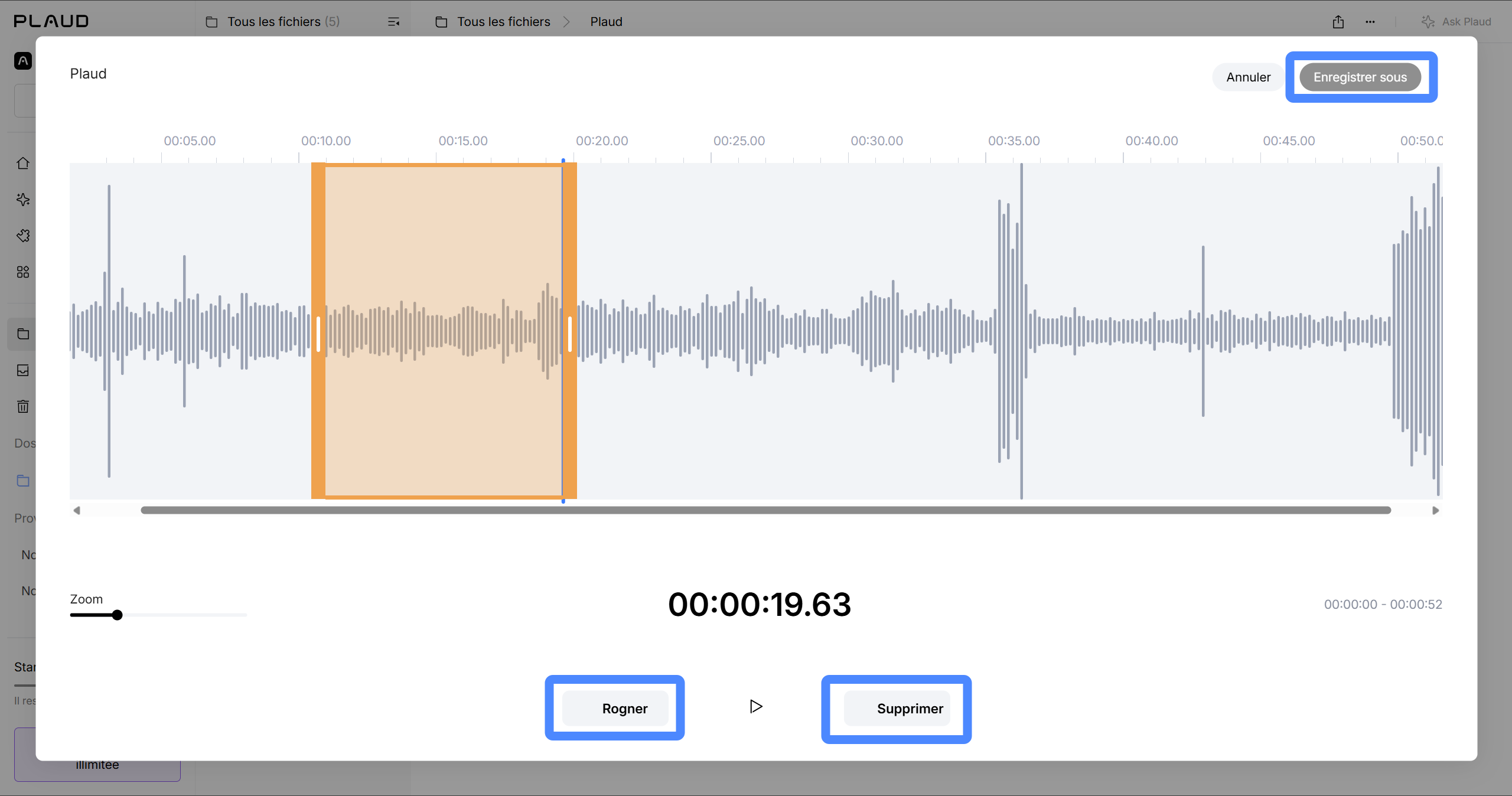This screenshot has height=796, width=1512.
Task: Cancel editing with Annuler button
Action: [1248, 77]
